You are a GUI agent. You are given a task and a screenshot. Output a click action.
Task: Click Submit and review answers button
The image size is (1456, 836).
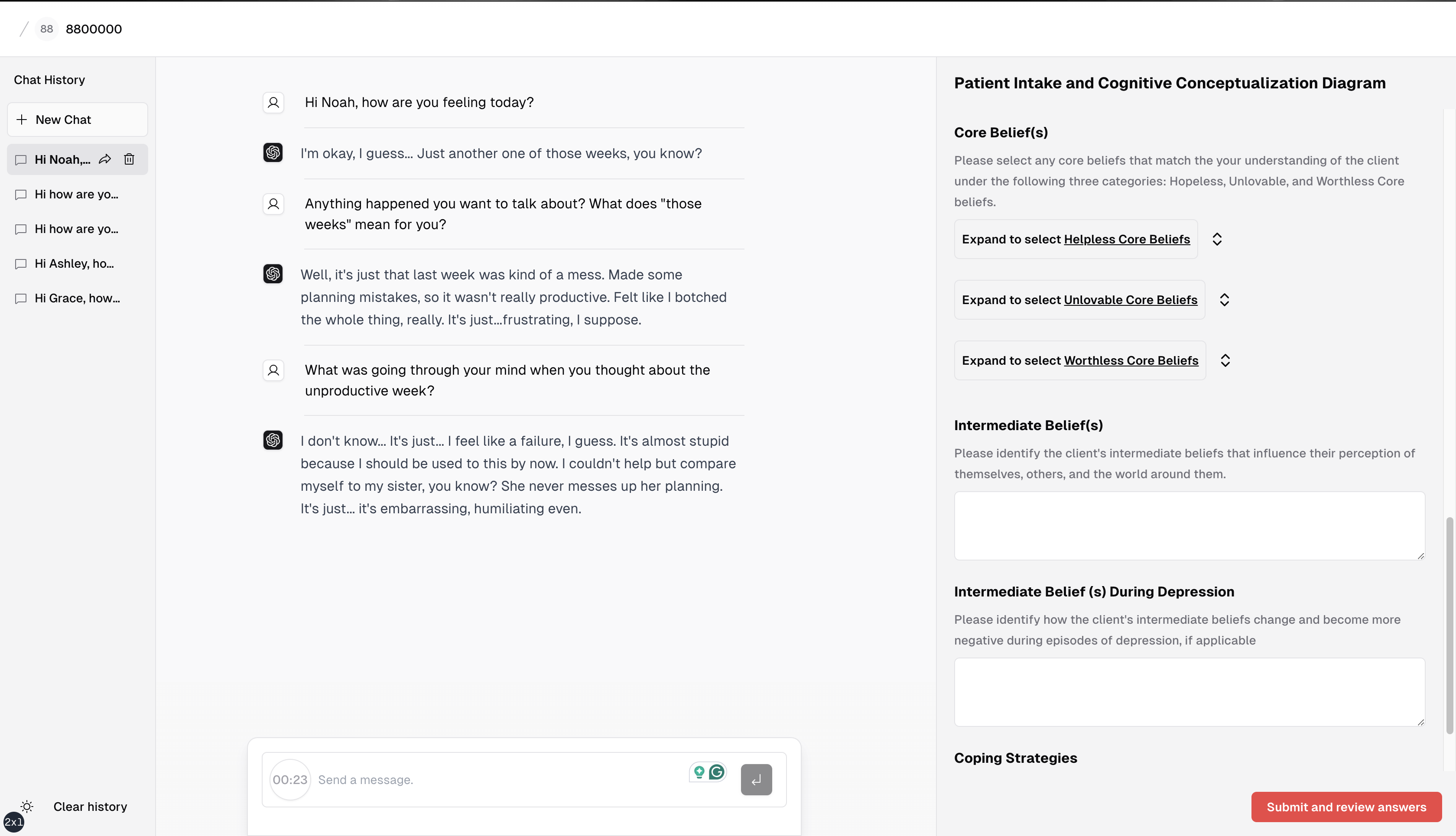1346,807
